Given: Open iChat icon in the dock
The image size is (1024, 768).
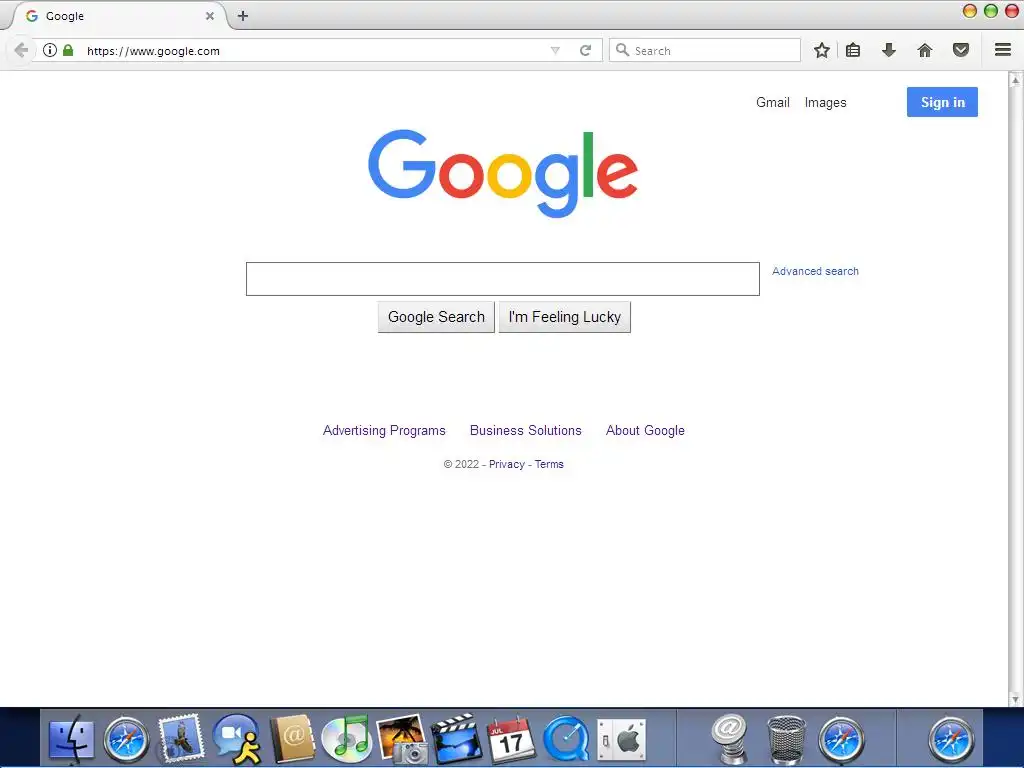Looking at the screenshot, I should coord(236,739).
